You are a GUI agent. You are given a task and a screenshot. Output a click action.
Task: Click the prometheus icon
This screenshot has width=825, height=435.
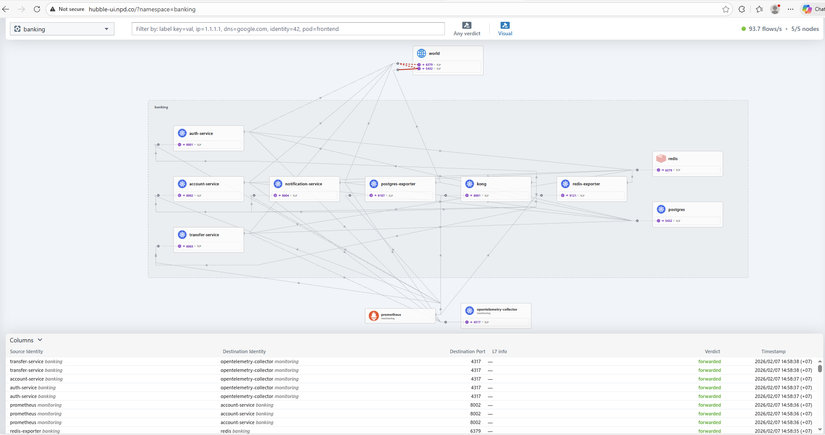click(x=374, y=316)
